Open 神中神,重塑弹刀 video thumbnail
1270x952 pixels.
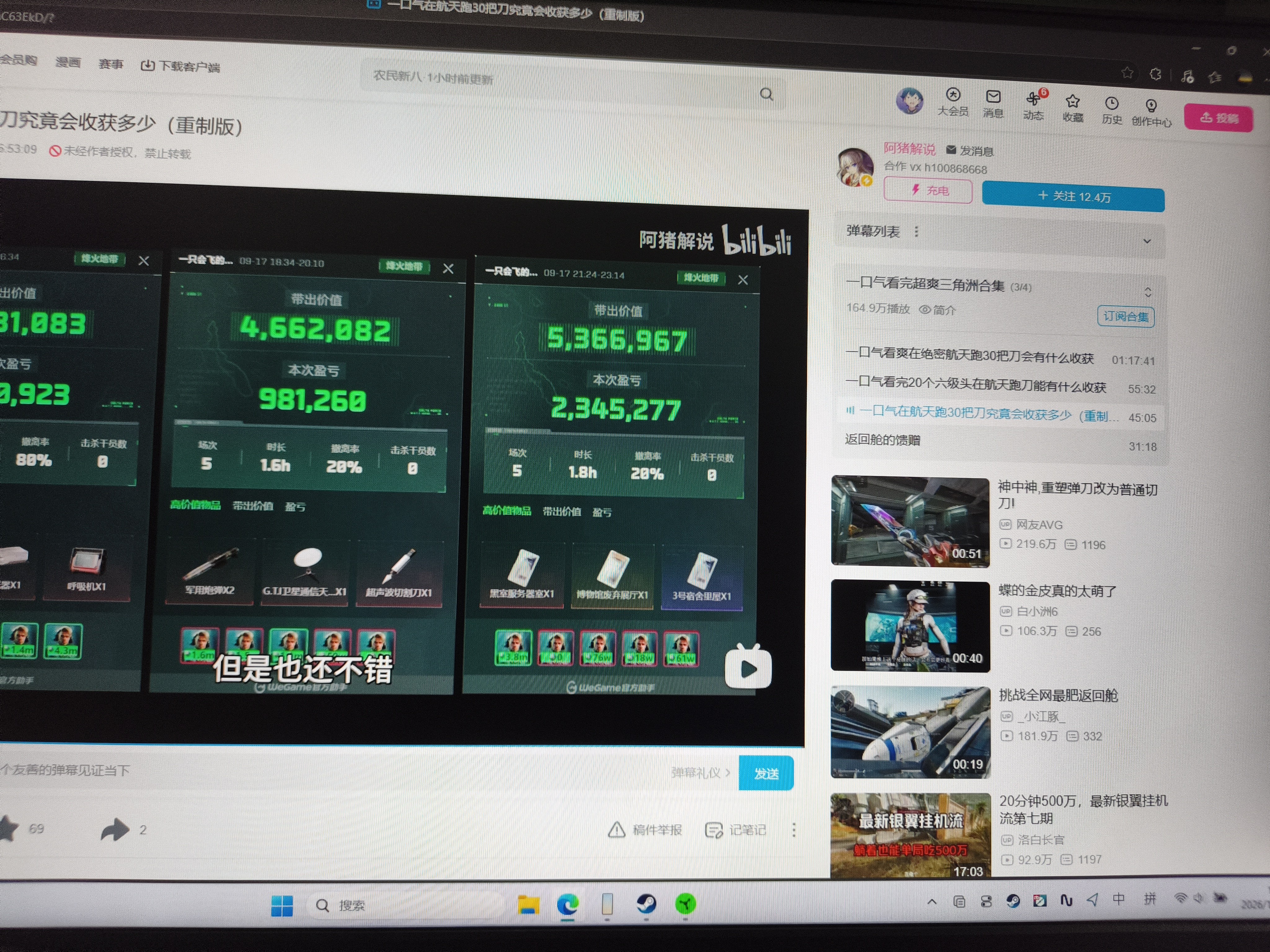coord(911,521)
